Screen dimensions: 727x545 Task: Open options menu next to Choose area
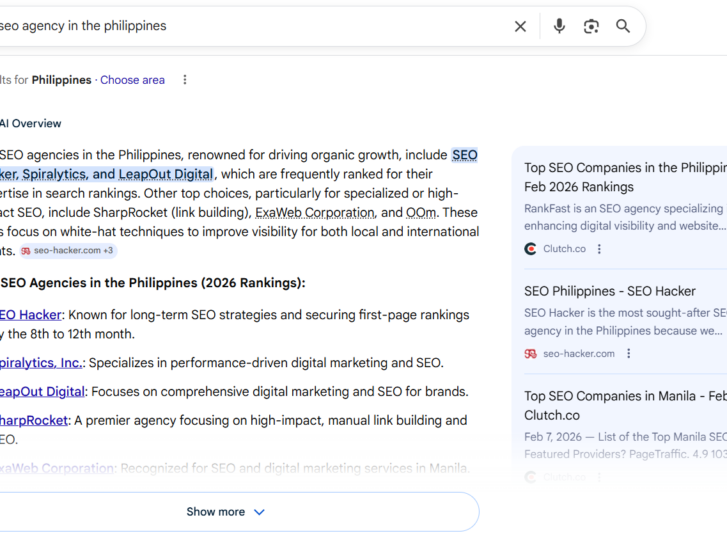tap(185, 80)
